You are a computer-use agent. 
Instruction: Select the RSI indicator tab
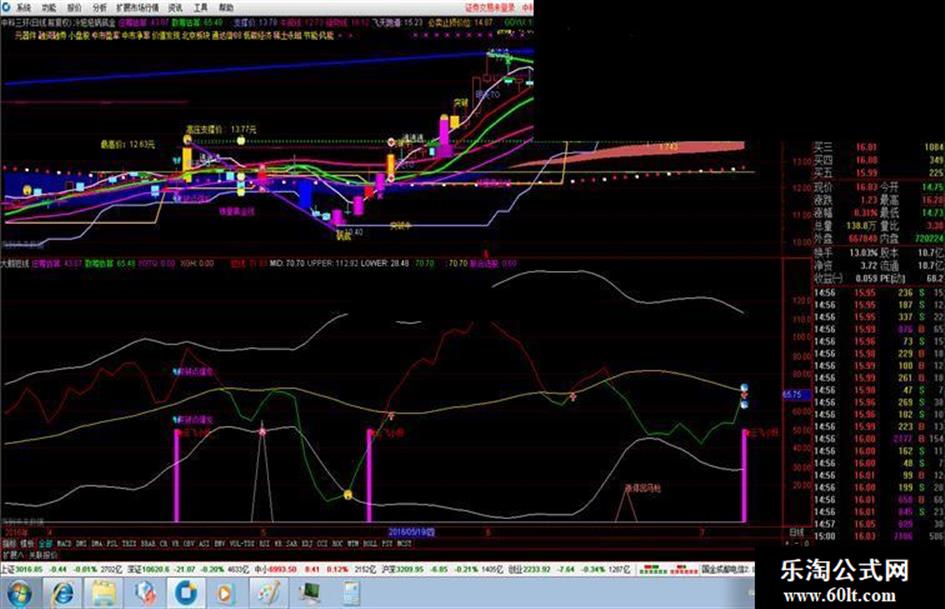pos(264,543)
